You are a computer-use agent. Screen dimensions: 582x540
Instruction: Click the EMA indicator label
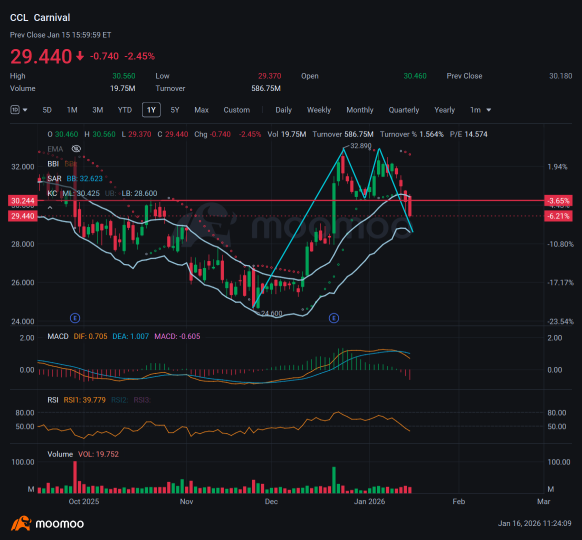click(x=55, y=149)
